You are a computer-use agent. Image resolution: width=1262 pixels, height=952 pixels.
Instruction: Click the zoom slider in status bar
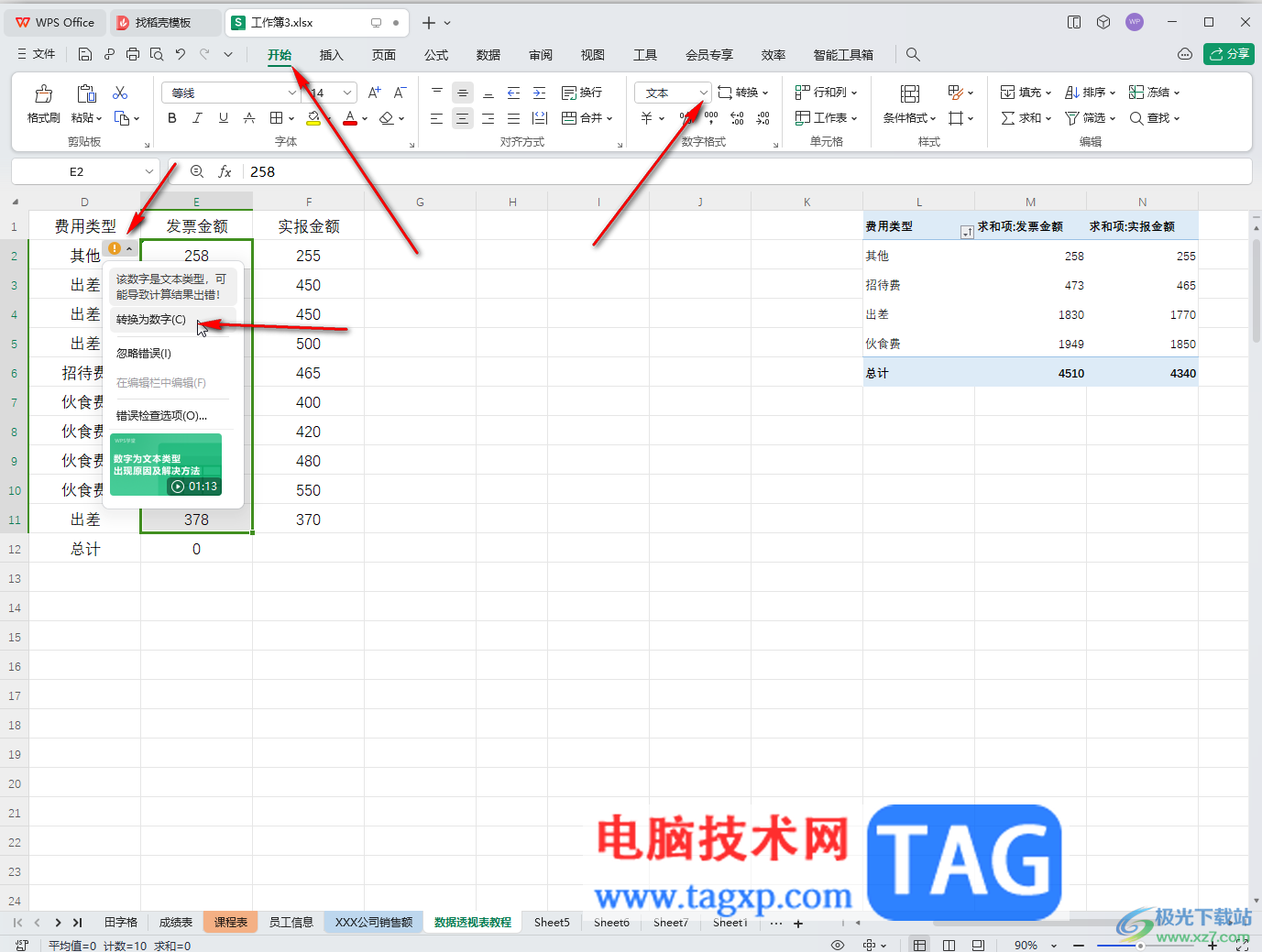click(1141, 945)
